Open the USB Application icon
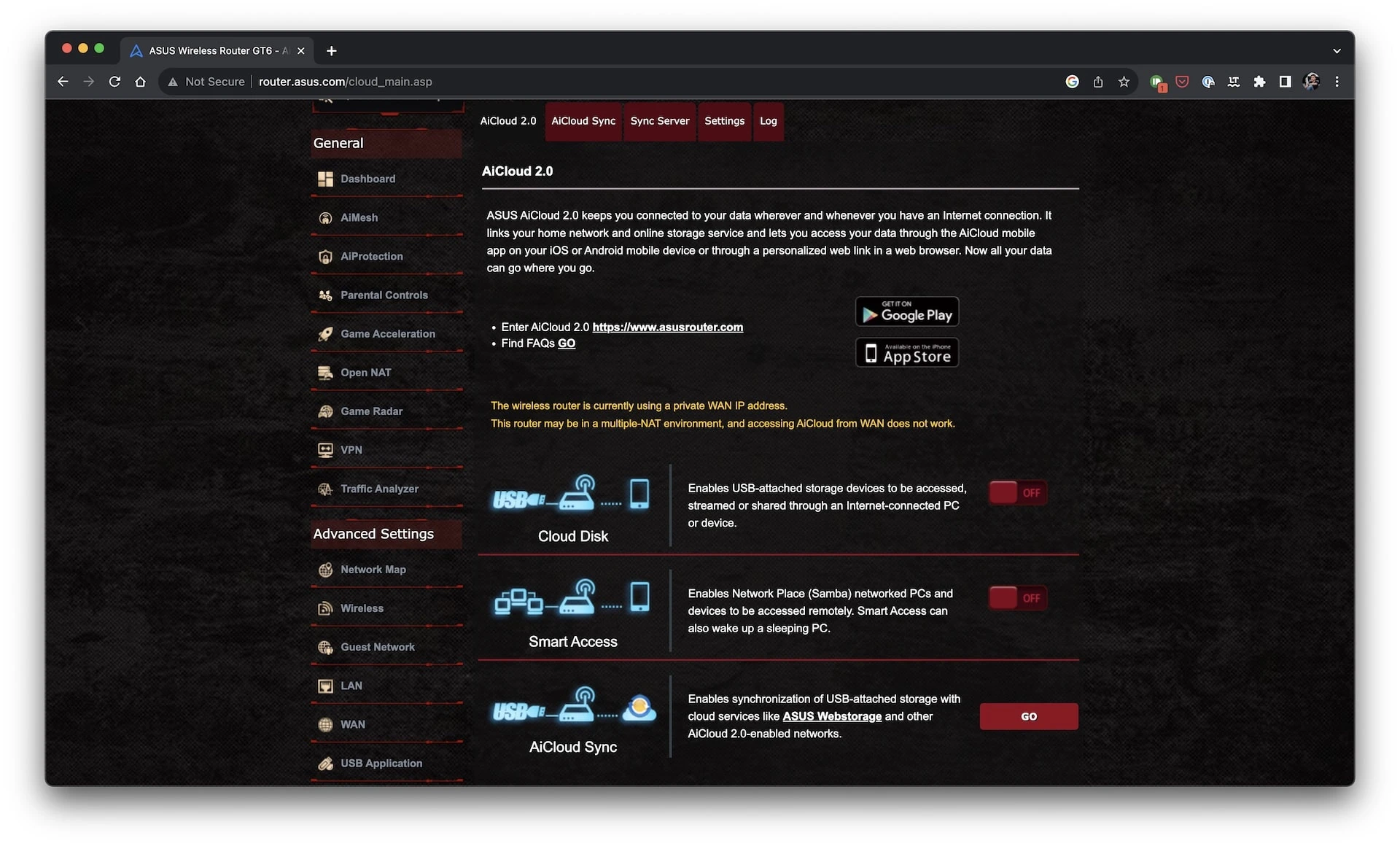This screenshot has width=1400, height=846. click(325, 763)
